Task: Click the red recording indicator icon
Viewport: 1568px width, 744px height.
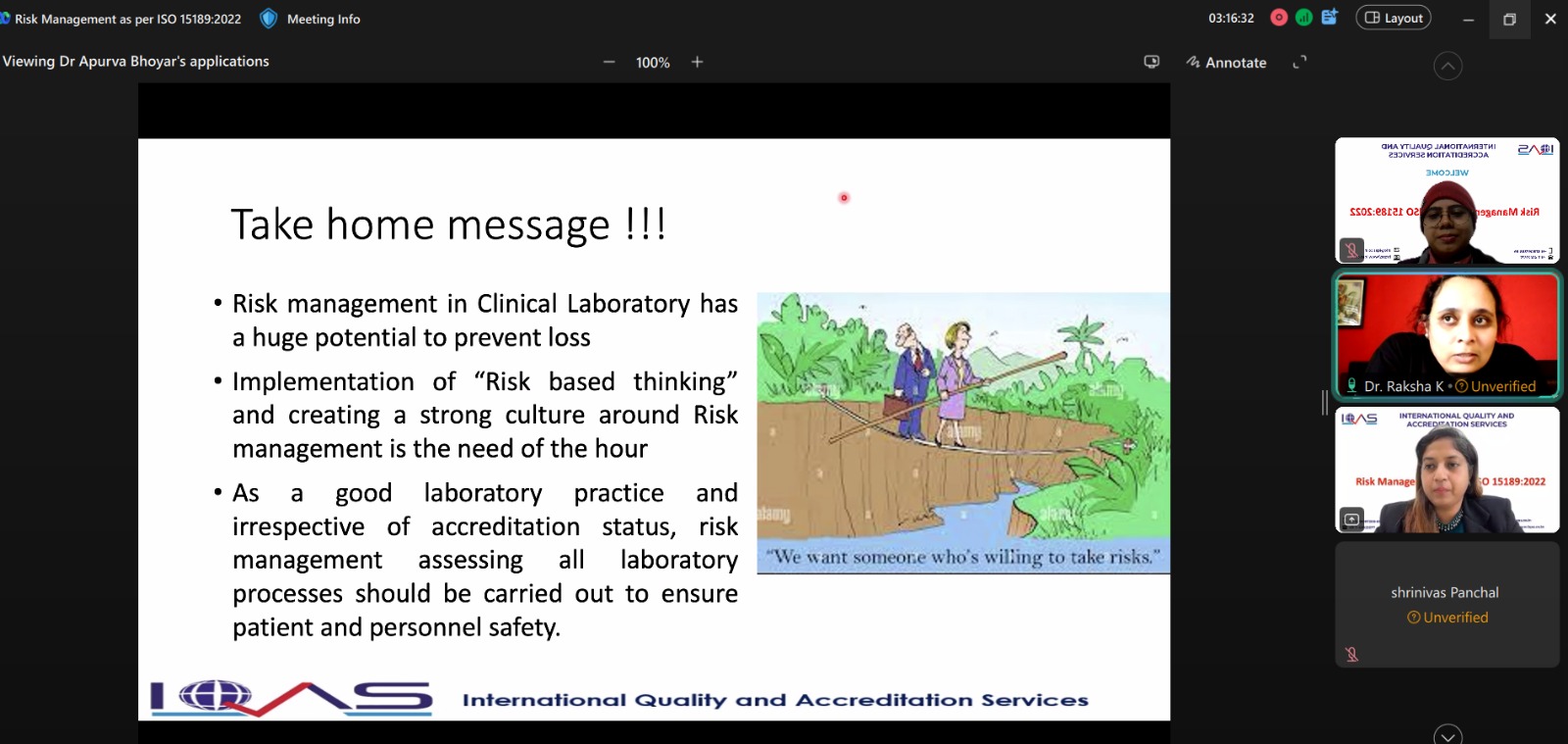Action: point(1279,18)
